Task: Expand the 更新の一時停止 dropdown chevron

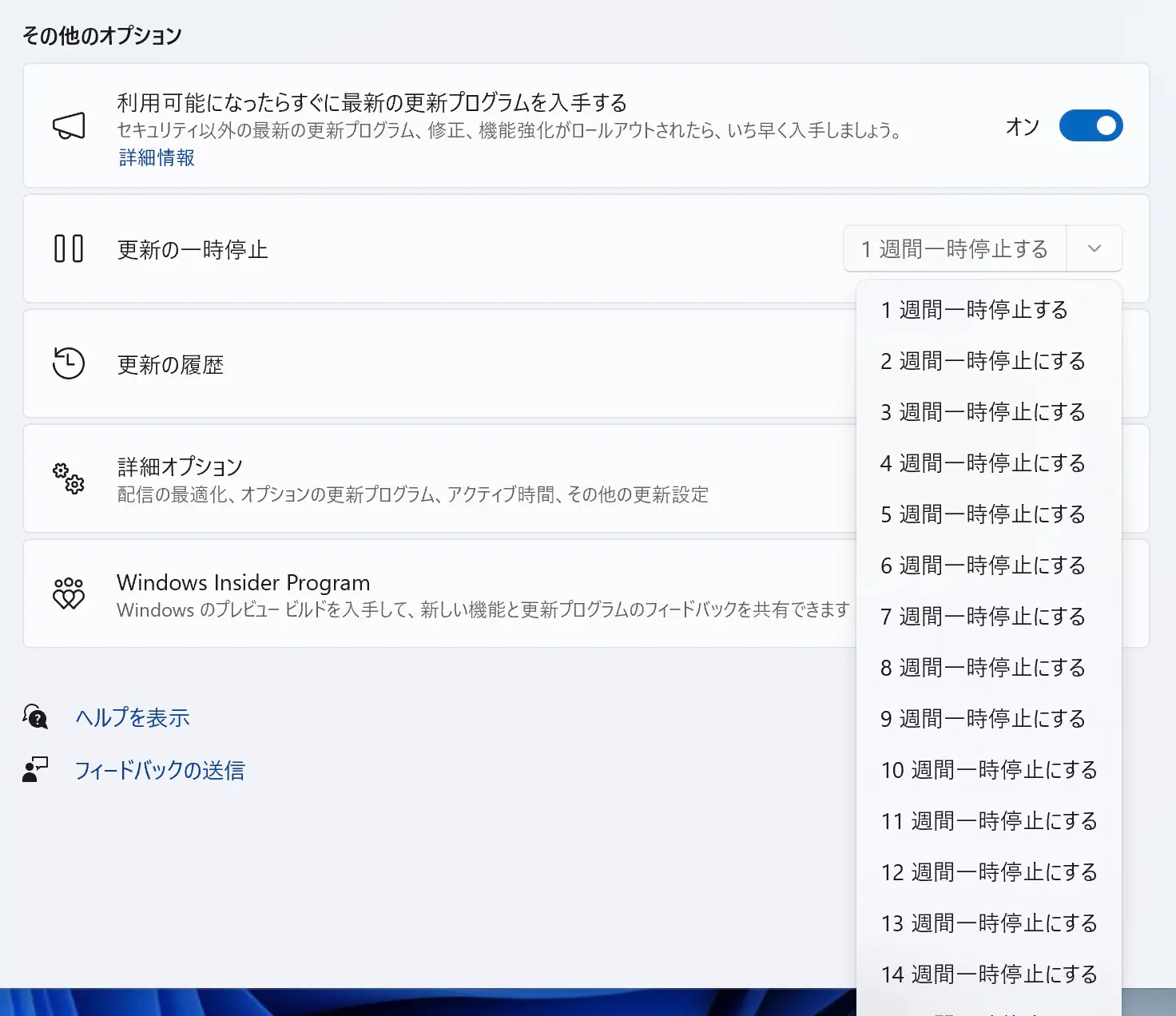Action: [x=1094, y=248]
